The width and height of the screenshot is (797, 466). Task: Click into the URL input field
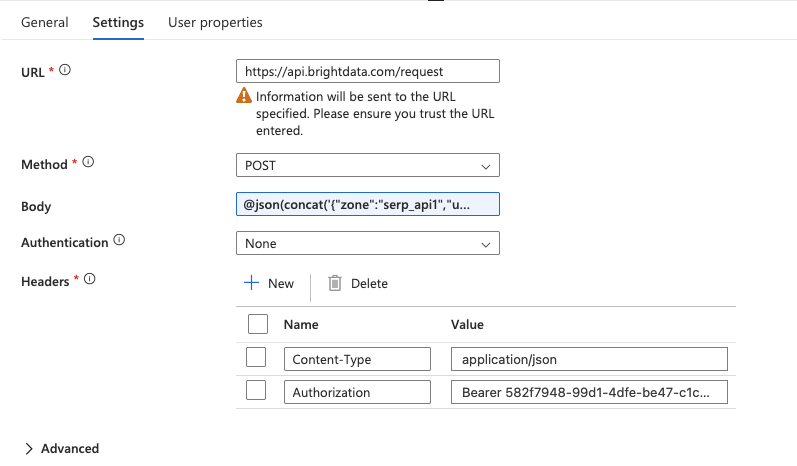click(x=367, y=72)
